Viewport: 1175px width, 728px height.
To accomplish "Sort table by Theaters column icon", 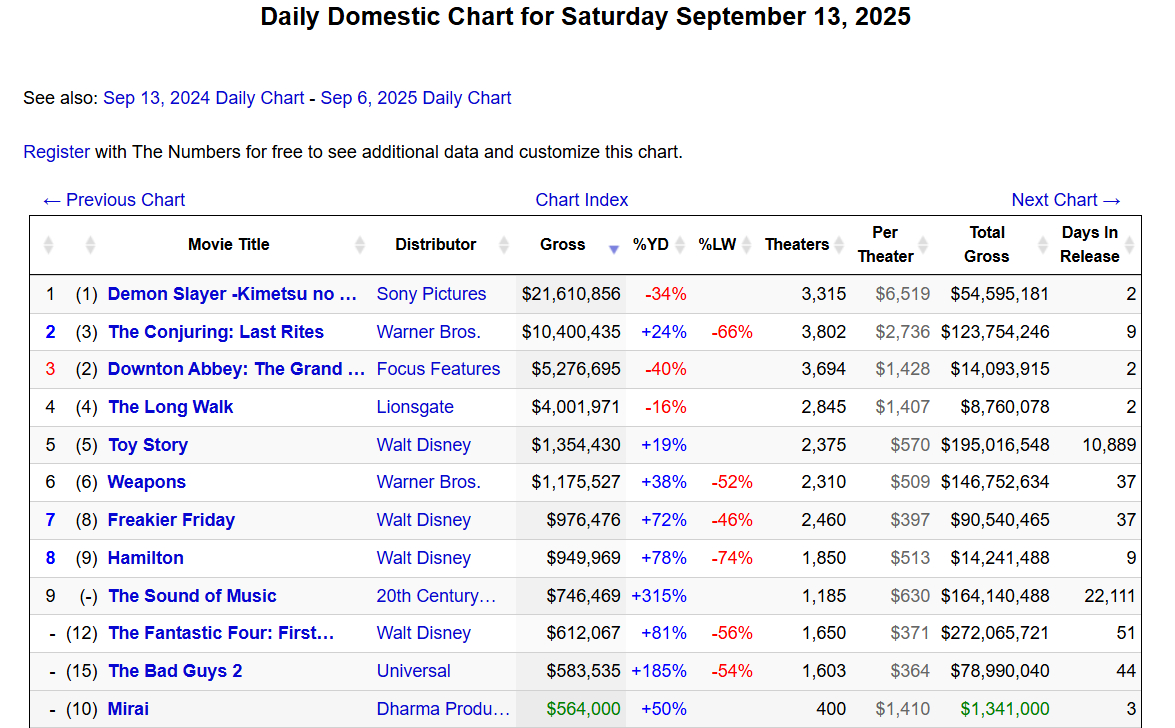I will click(x=838, y=245).
